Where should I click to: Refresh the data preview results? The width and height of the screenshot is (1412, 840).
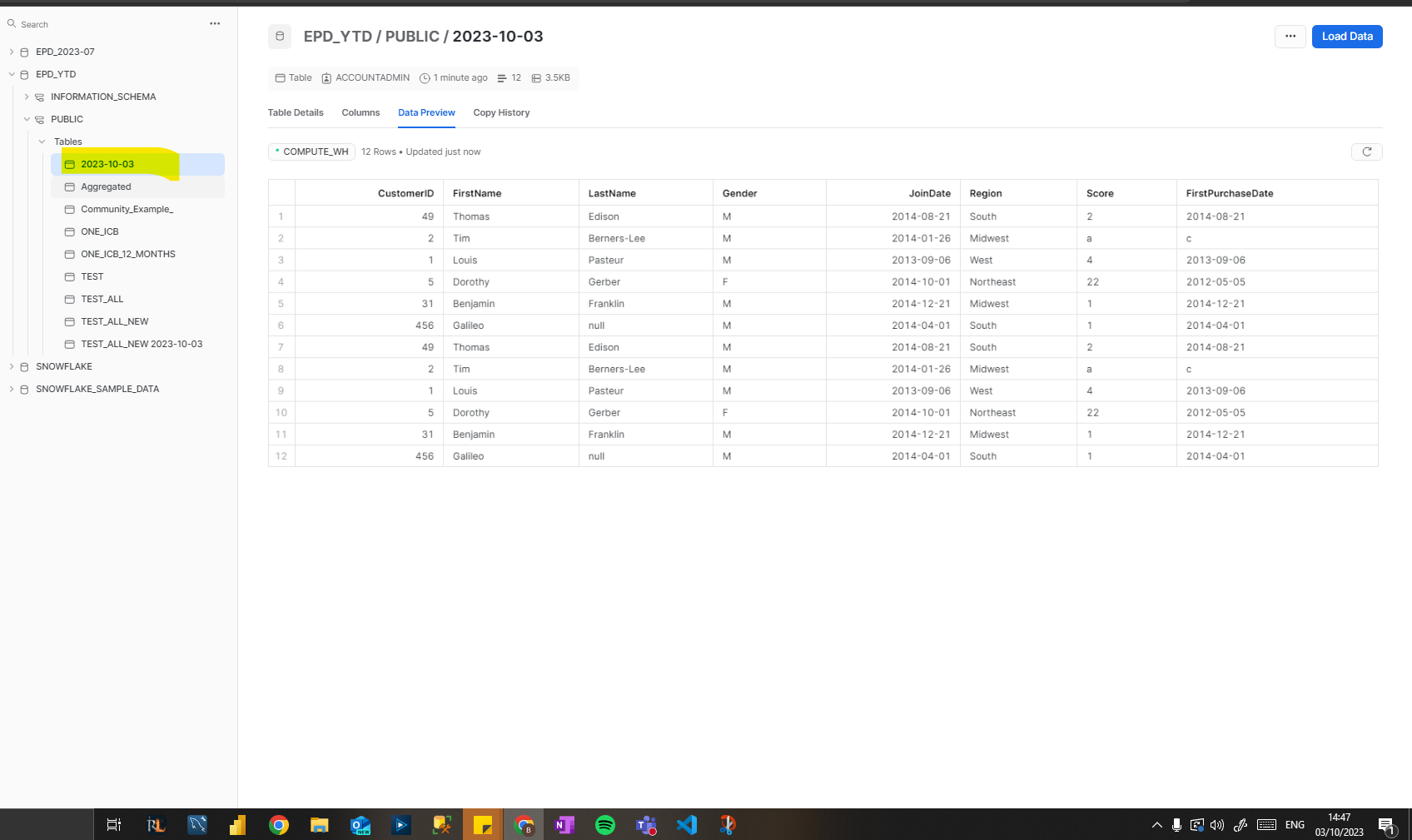(1366, 152)
